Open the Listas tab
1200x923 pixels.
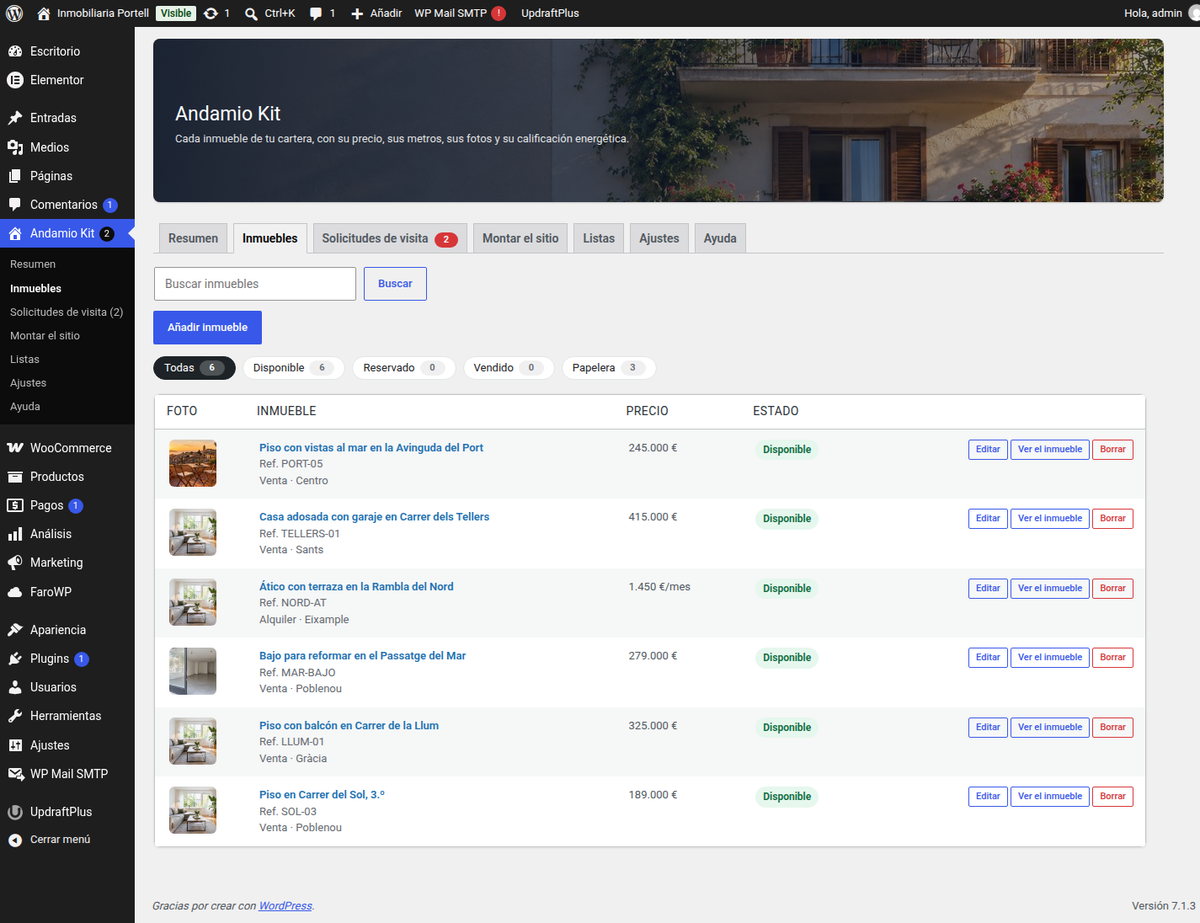point(599,238)
